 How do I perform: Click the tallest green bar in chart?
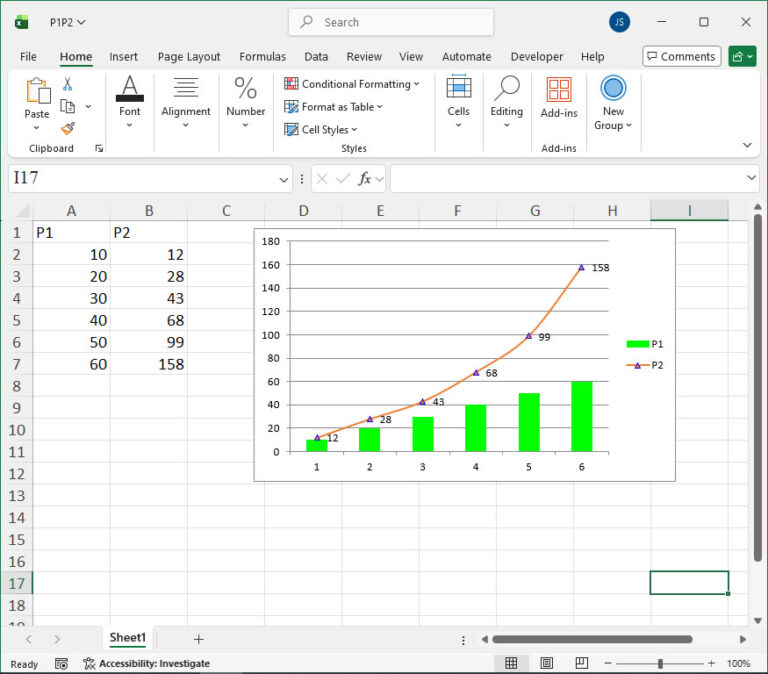click(x=581, y=416)
